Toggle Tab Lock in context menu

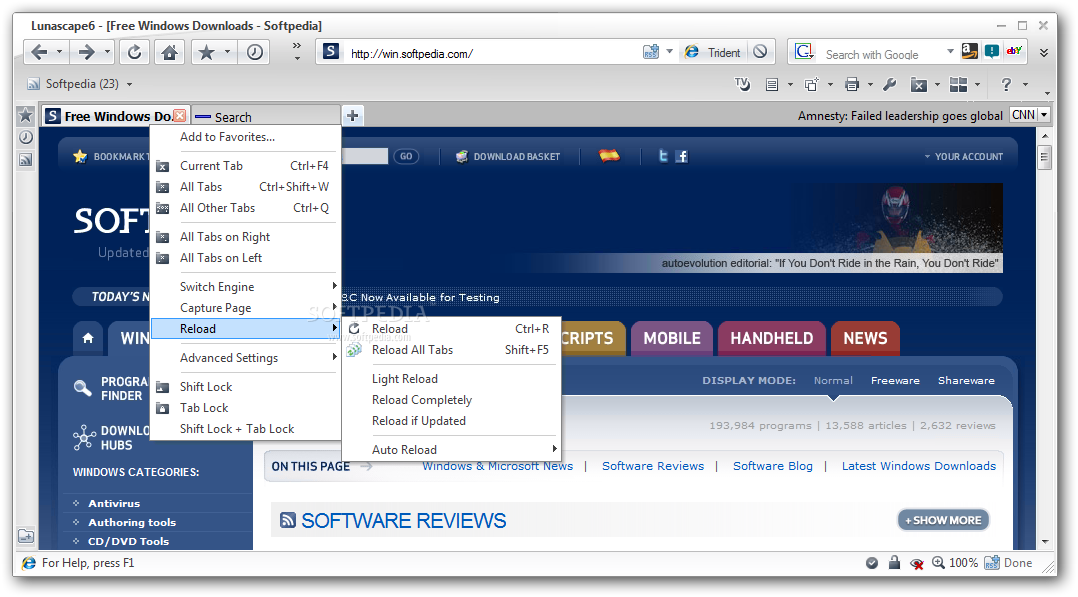pyautogui.click(x=245, y=408)
